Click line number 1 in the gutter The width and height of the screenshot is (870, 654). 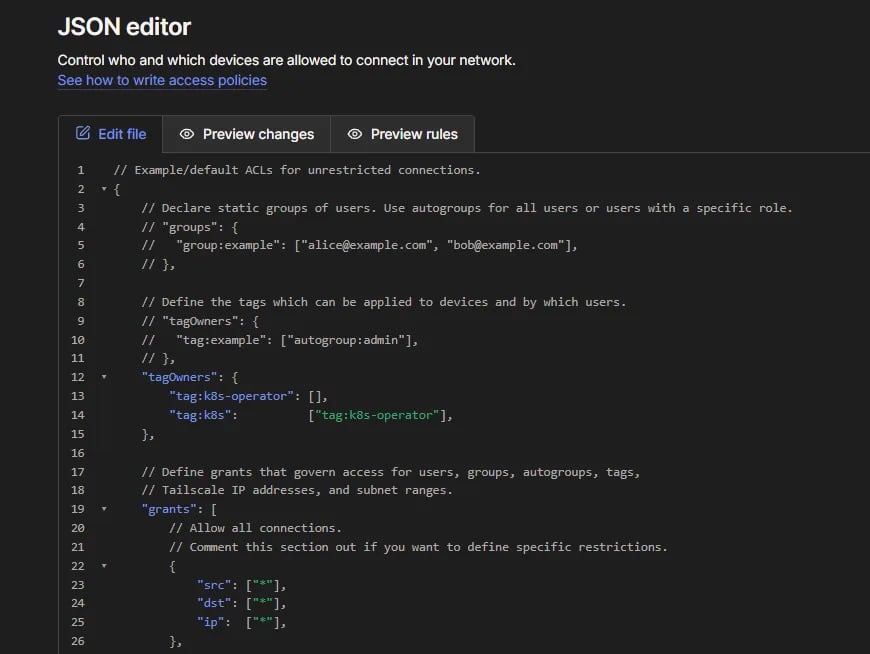pyautogui.click(x=81, y=170)
